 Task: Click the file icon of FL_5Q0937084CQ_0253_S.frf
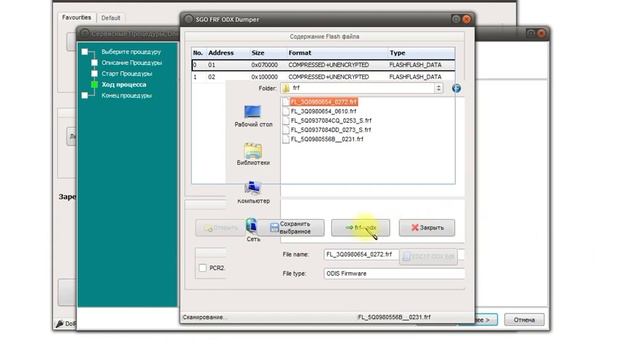(x=286, y=121)
